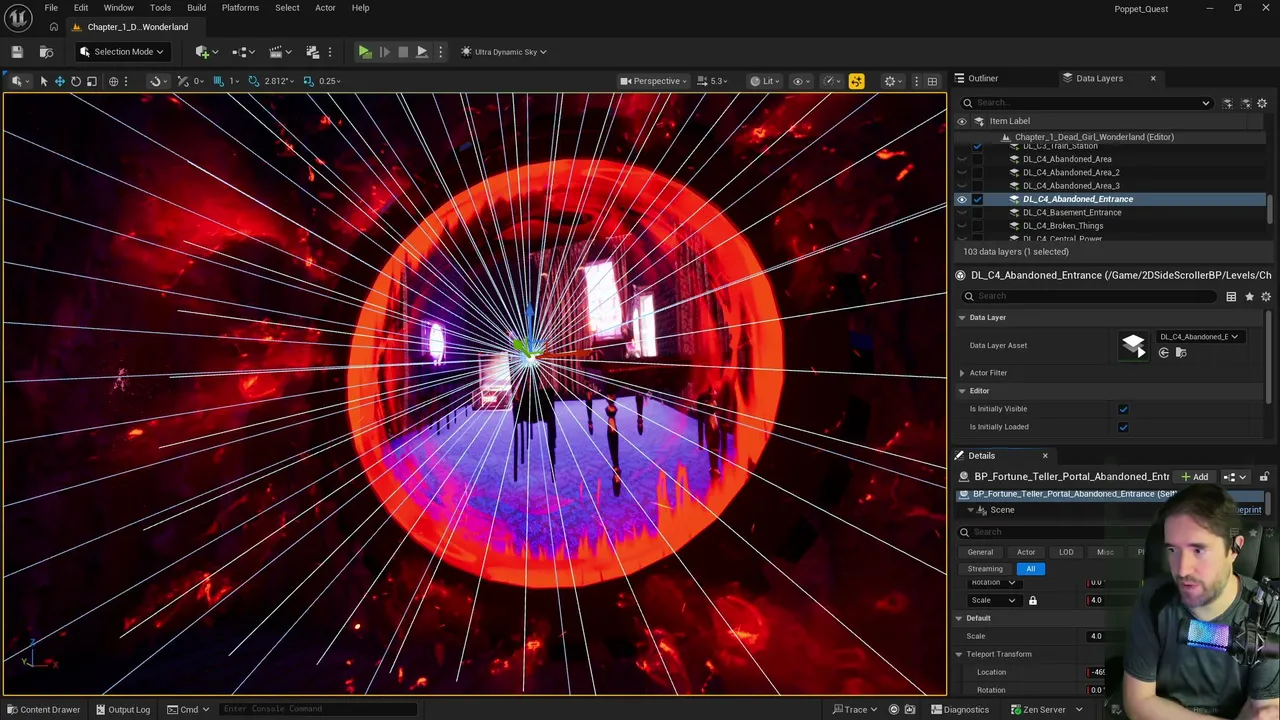Open the Lit view mode dropdown
This screenshot has height=720, width=1280.
(765, 81)
